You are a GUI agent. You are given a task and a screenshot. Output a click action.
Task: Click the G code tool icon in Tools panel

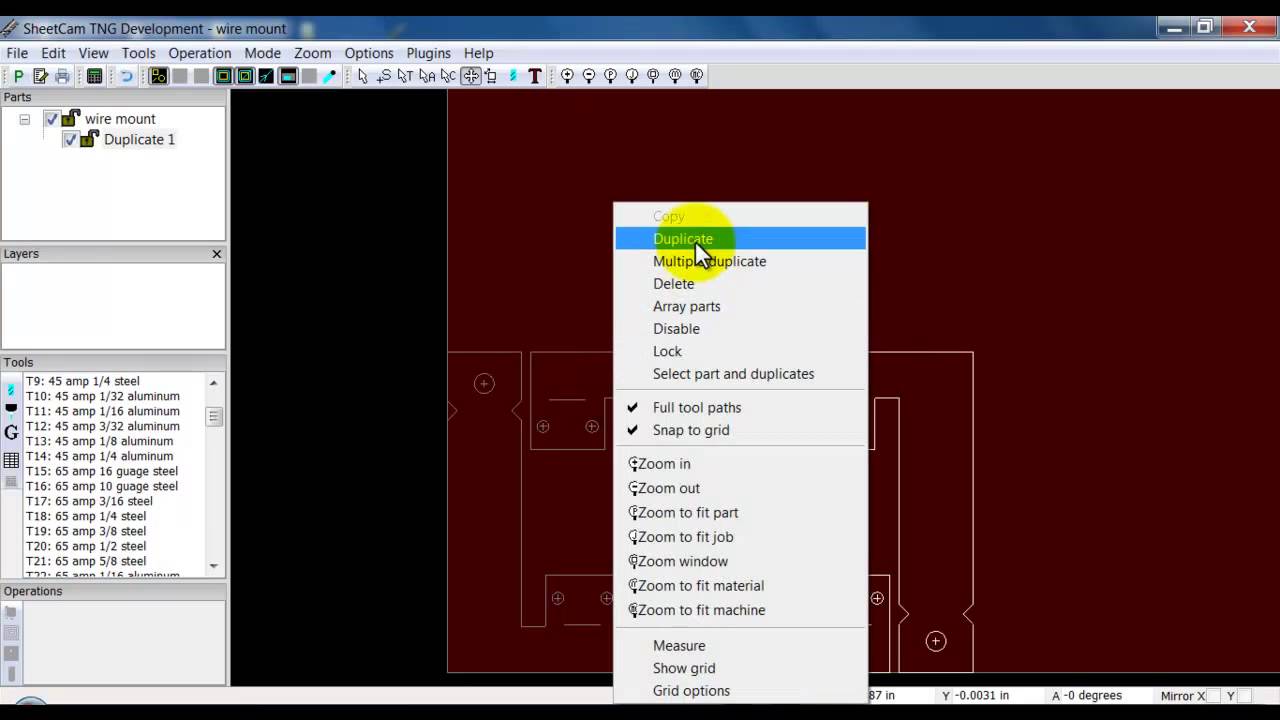click(11, 433)
